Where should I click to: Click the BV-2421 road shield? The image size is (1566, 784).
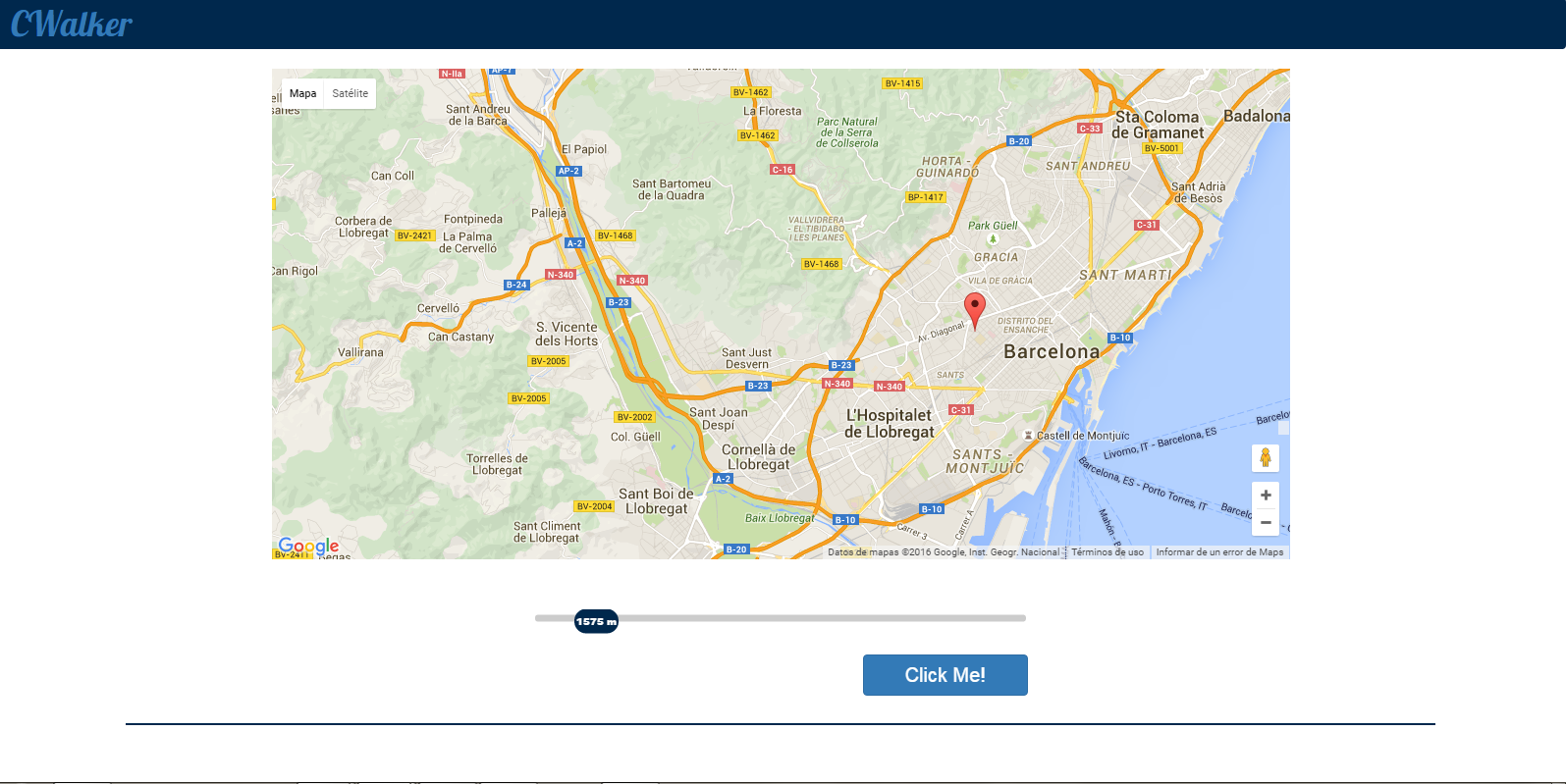click(x=414, y=235)
